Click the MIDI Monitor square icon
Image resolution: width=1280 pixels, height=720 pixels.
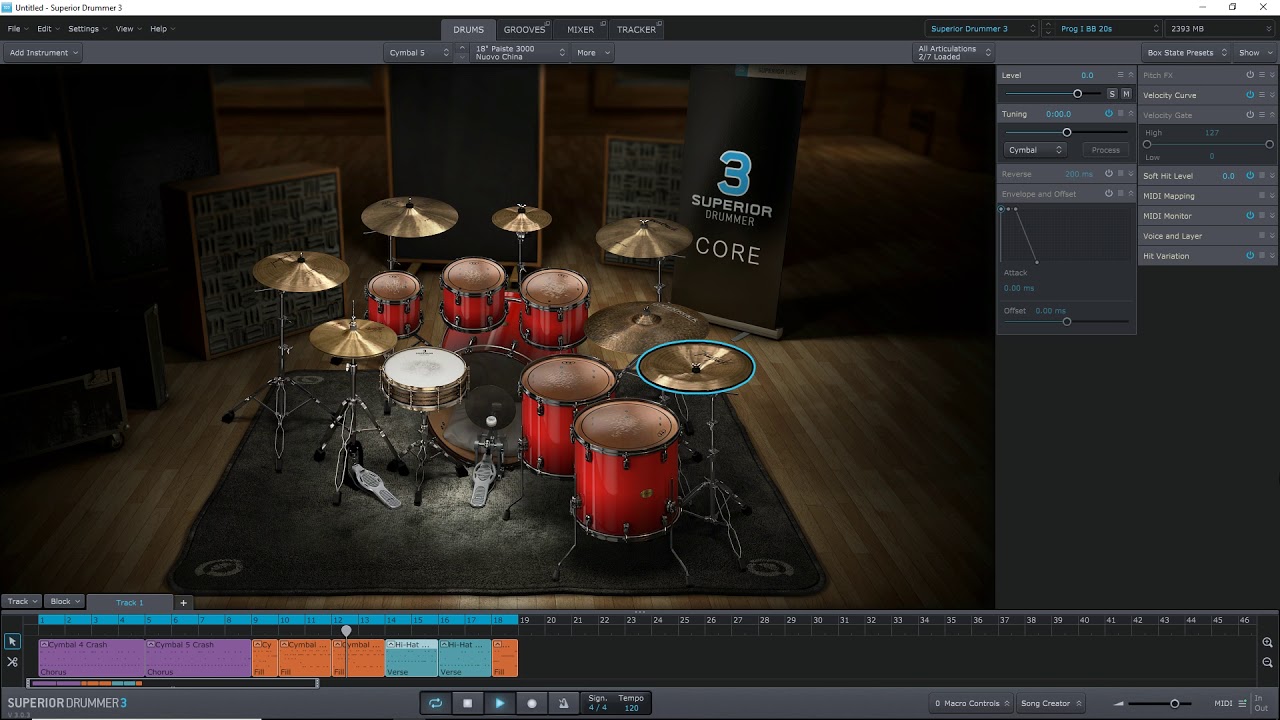tap(1261, 216)
